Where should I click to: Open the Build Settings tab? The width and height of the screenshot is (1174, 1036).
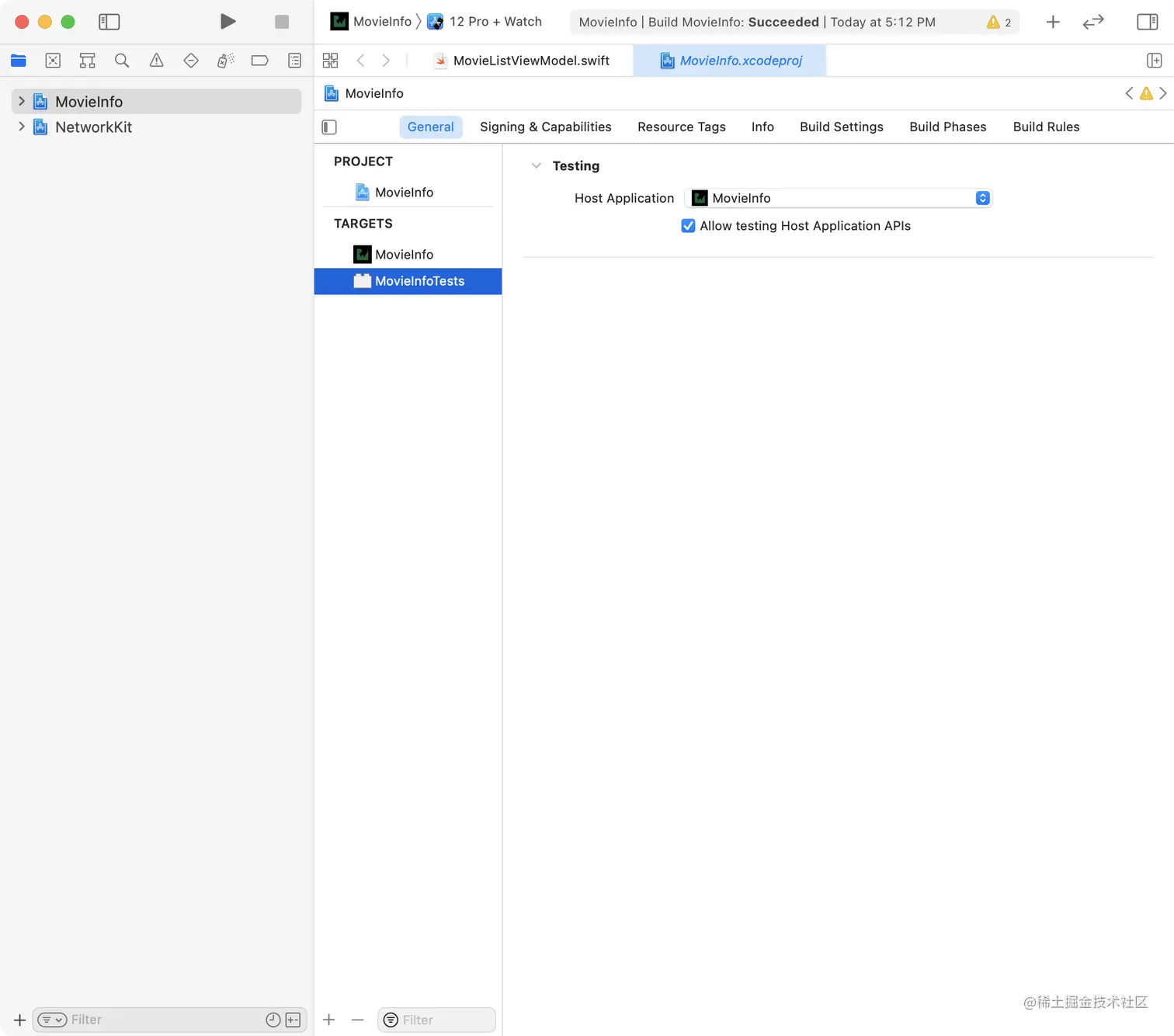click(842, 127)
